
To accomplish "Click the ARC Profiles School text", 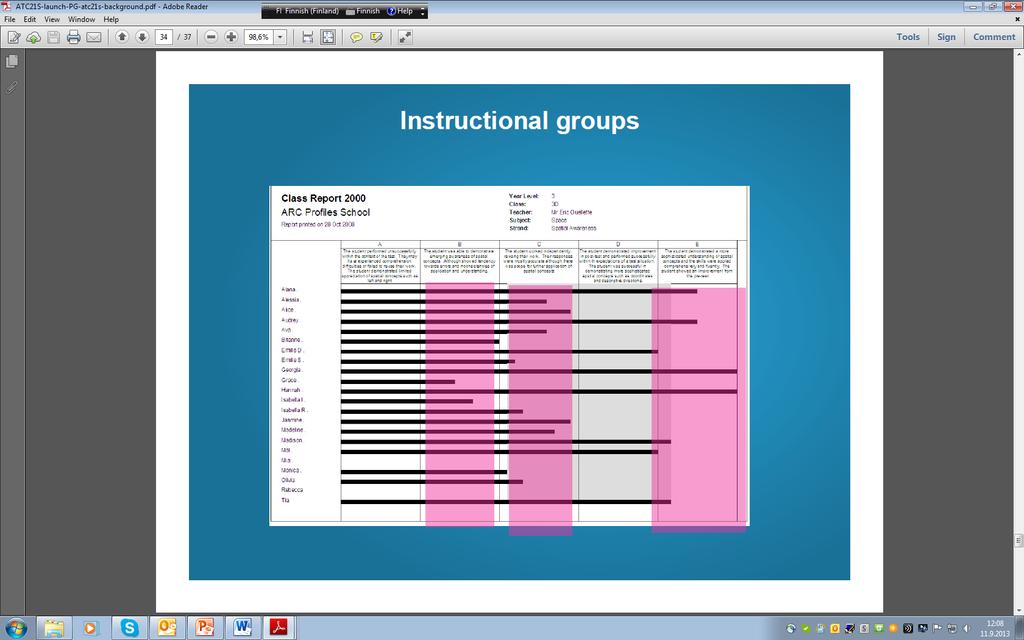I will [325, 212].
